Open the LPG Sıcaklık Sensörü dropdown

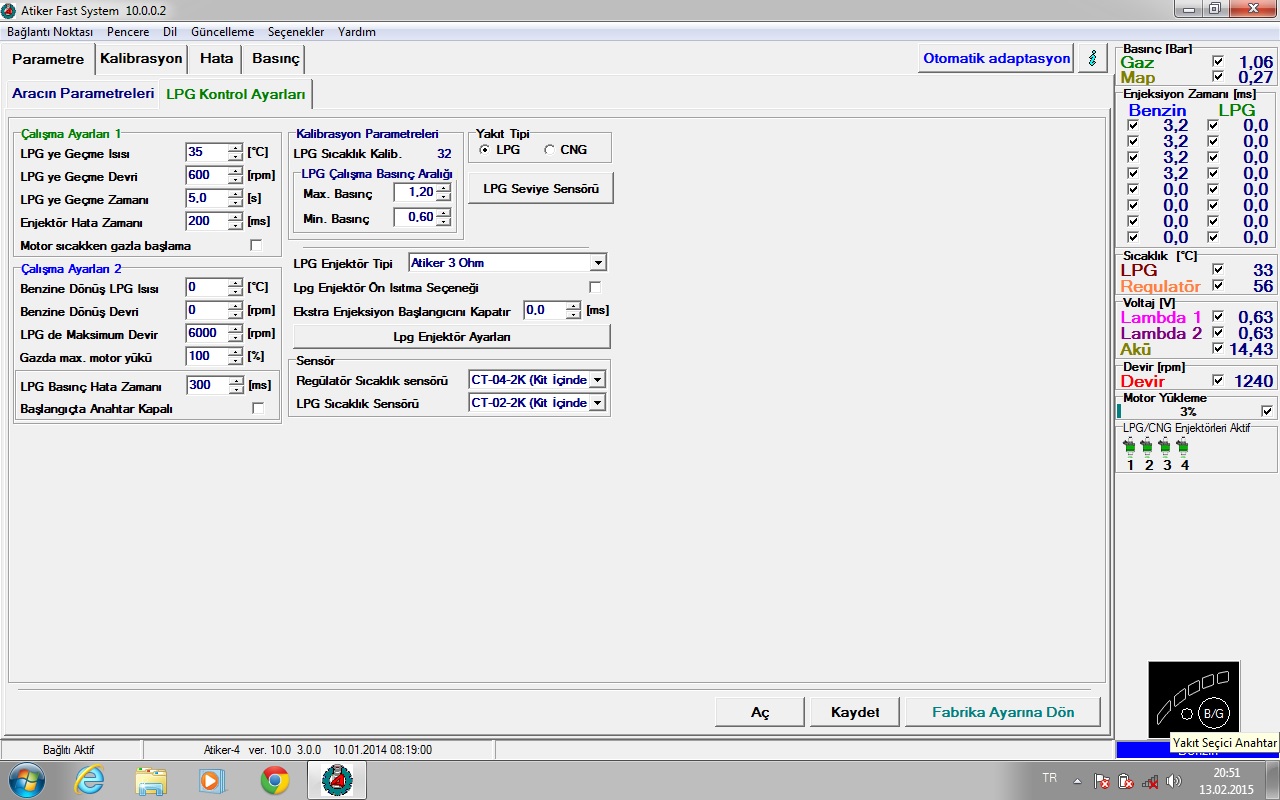597,403
